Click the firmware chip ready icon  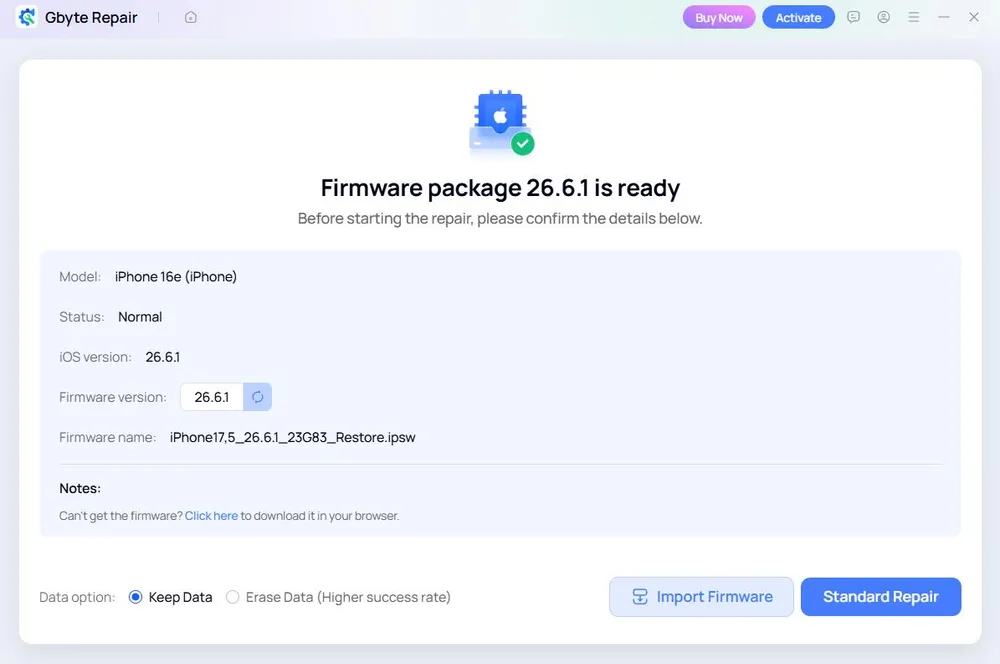point(501,122)
